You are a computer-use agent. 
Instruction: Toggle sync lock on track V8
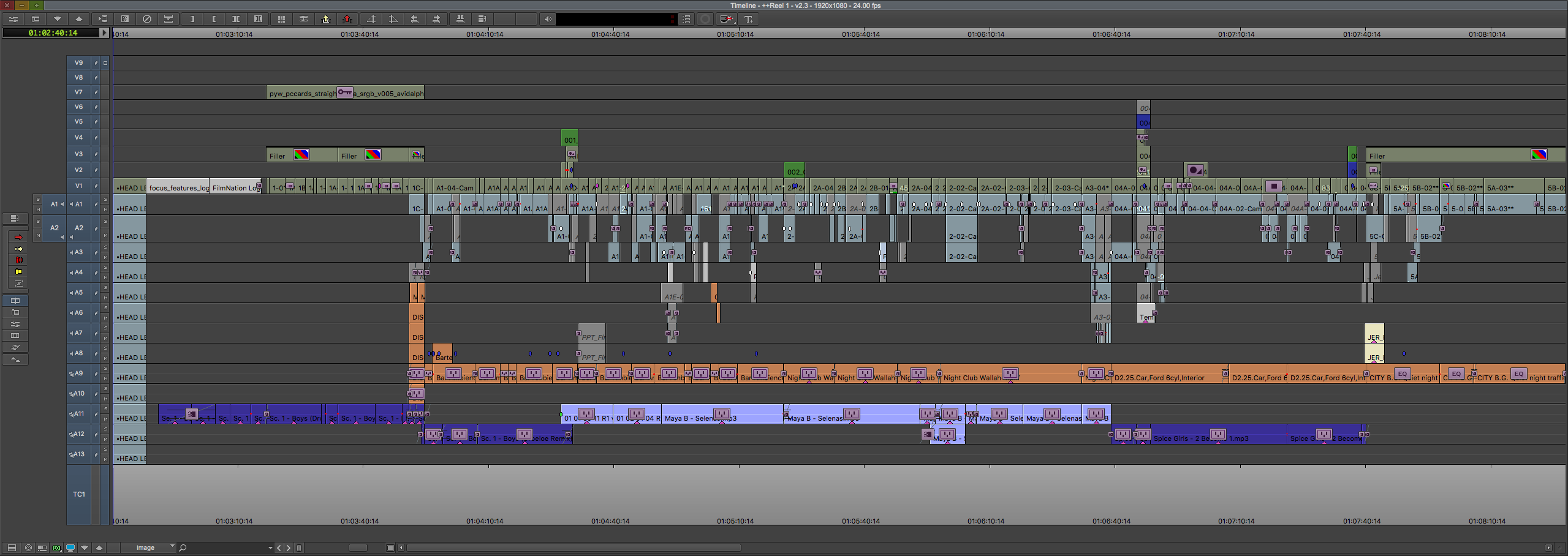click(x=96, y=78)
